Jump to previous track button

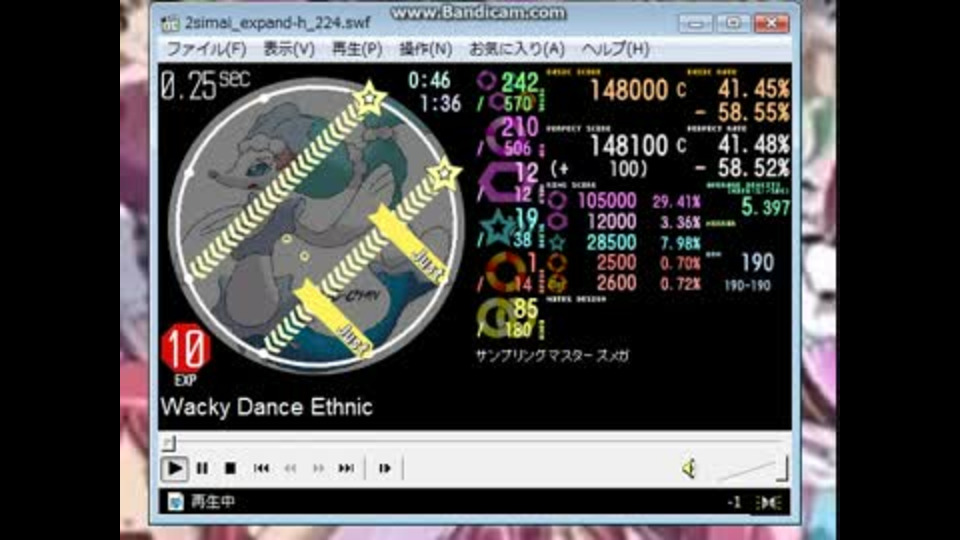(261, 468)
